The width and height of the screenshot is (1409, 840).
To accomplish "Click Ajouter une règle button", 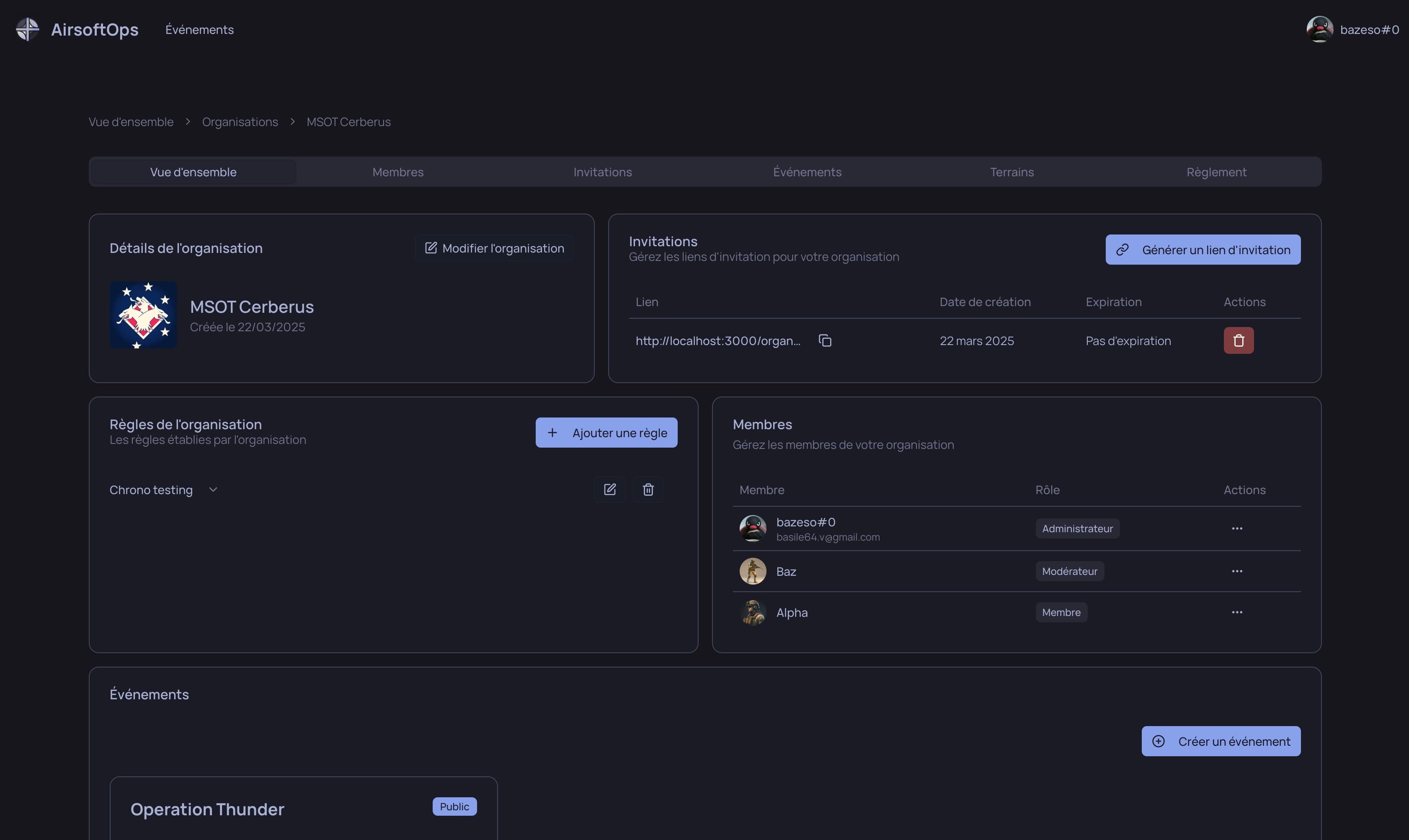I will click(x=606, y=433).
